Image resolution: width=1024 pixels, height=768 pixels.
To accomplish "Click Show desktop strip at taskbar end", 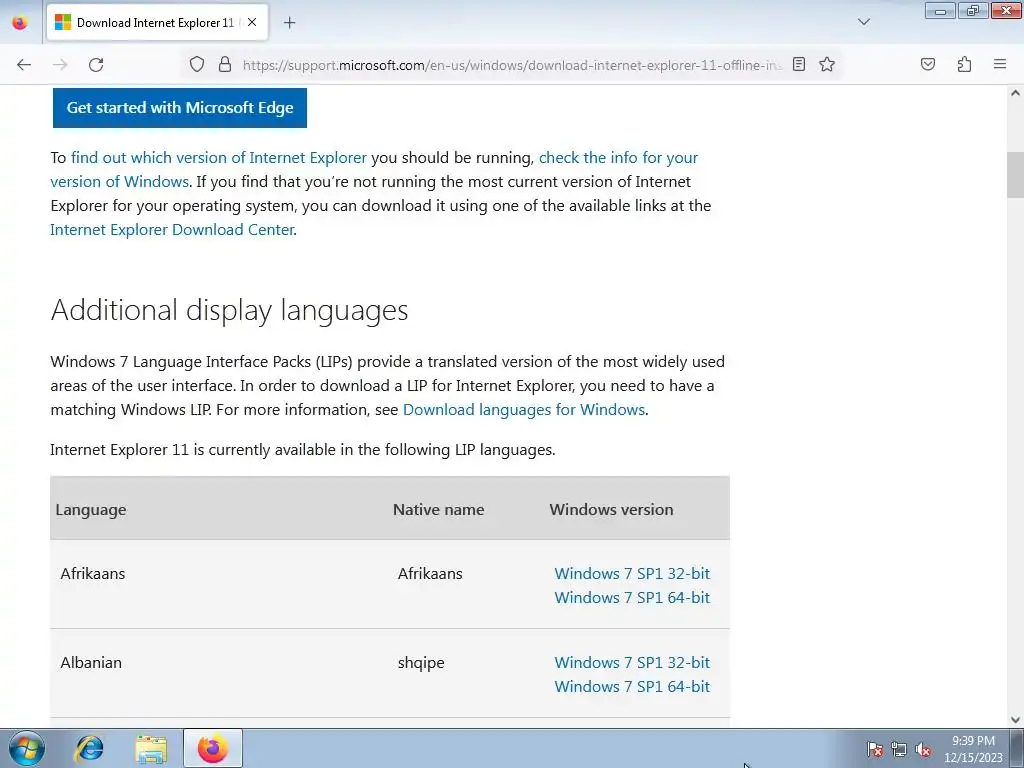I will point(1017,748).
